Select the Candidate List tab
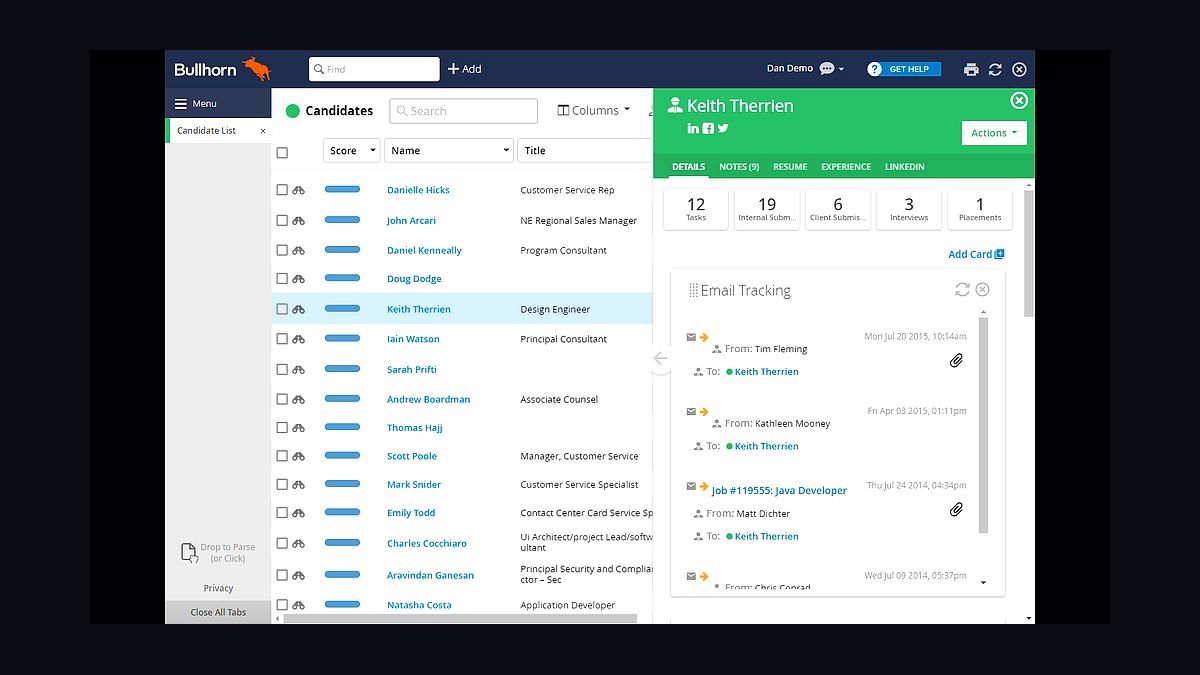Screen dimensions: 1200x675 pos(219,131)
